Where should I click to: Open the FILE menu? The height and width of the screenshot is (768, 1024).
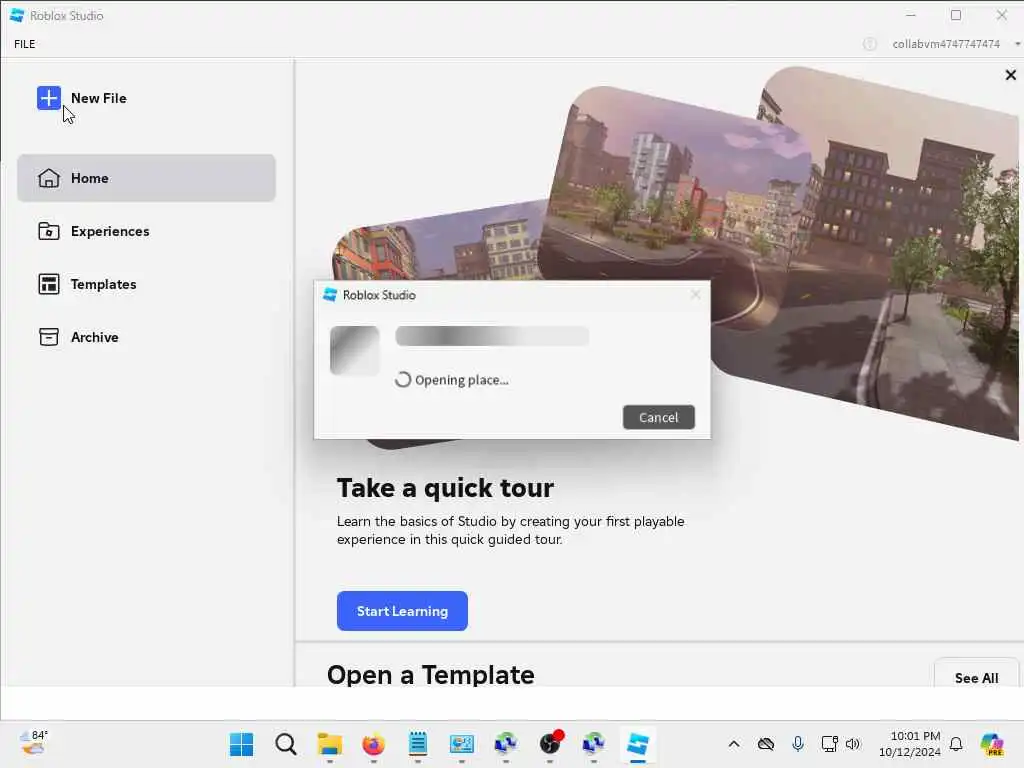pos(25,44)
